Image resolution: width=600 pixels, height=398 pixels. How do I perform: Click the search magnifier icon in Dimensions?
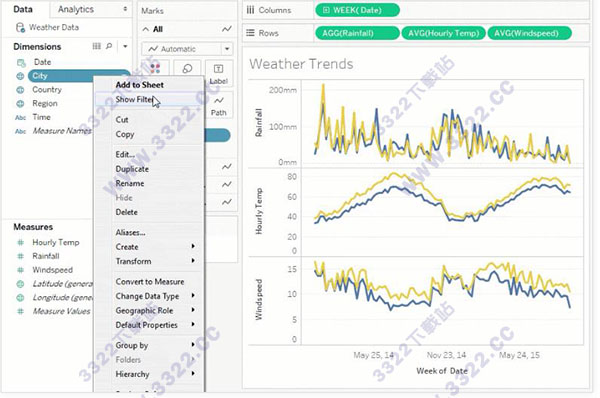point(109,46)
